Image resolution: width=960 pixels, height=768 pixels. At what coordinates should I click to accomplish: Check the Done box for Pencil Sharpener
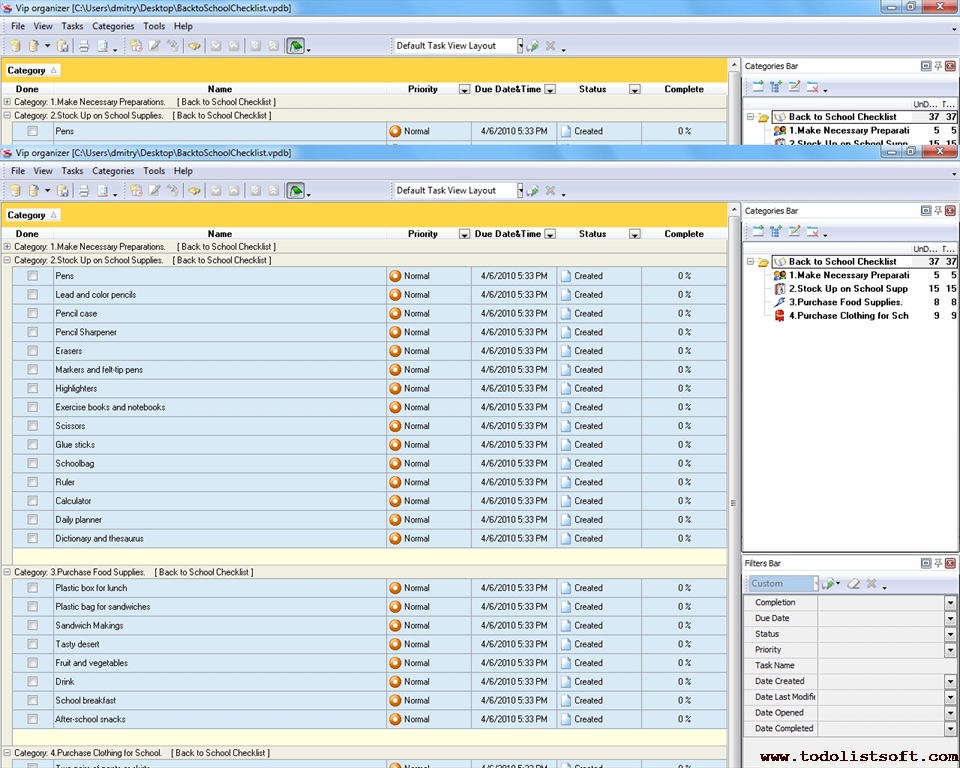(x=33, y=332)
